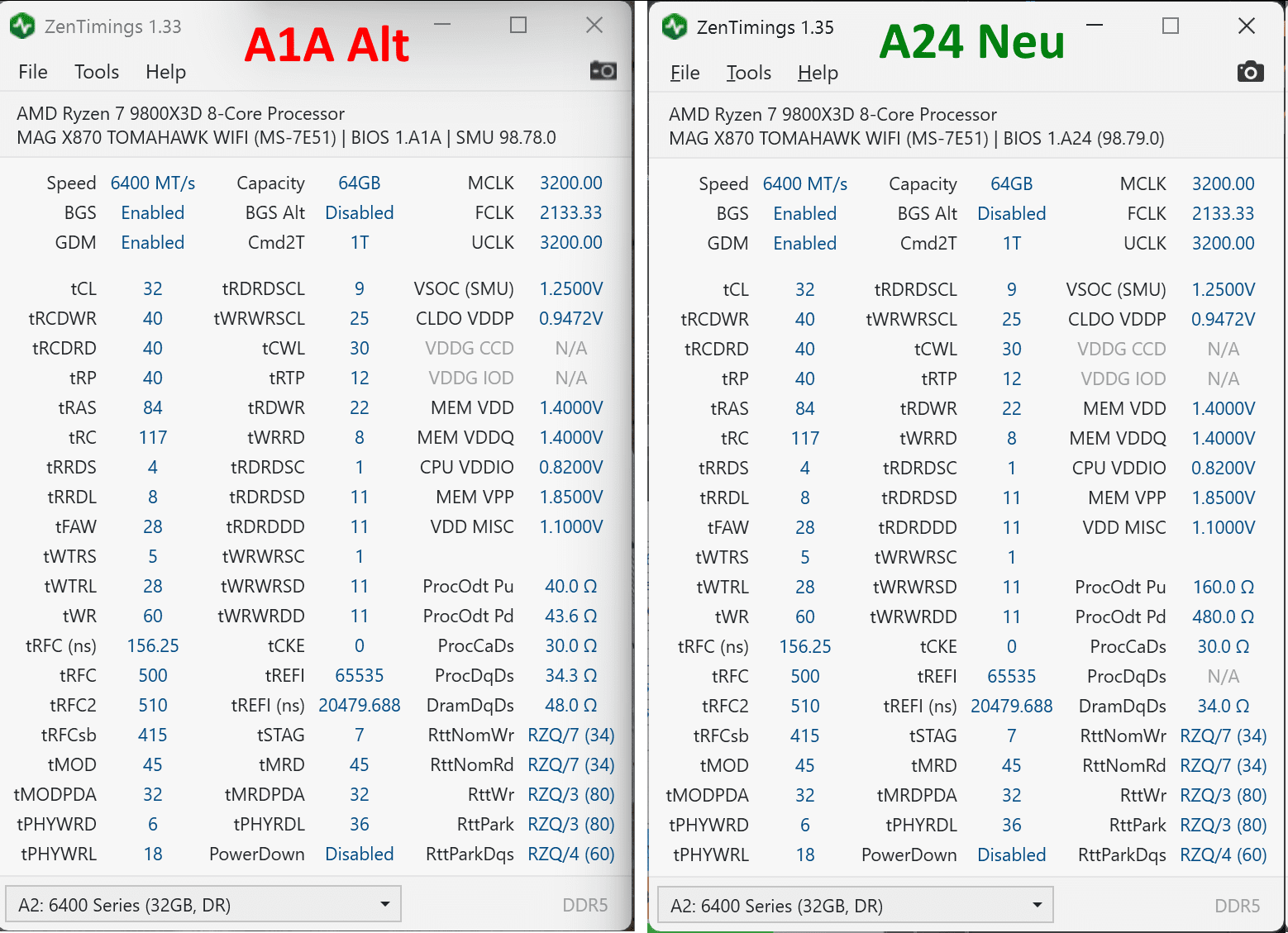Open File menu in ZenTimings 1.33 window
The width and height of the screenshot is (1288, 933).
tap(33, 72)
